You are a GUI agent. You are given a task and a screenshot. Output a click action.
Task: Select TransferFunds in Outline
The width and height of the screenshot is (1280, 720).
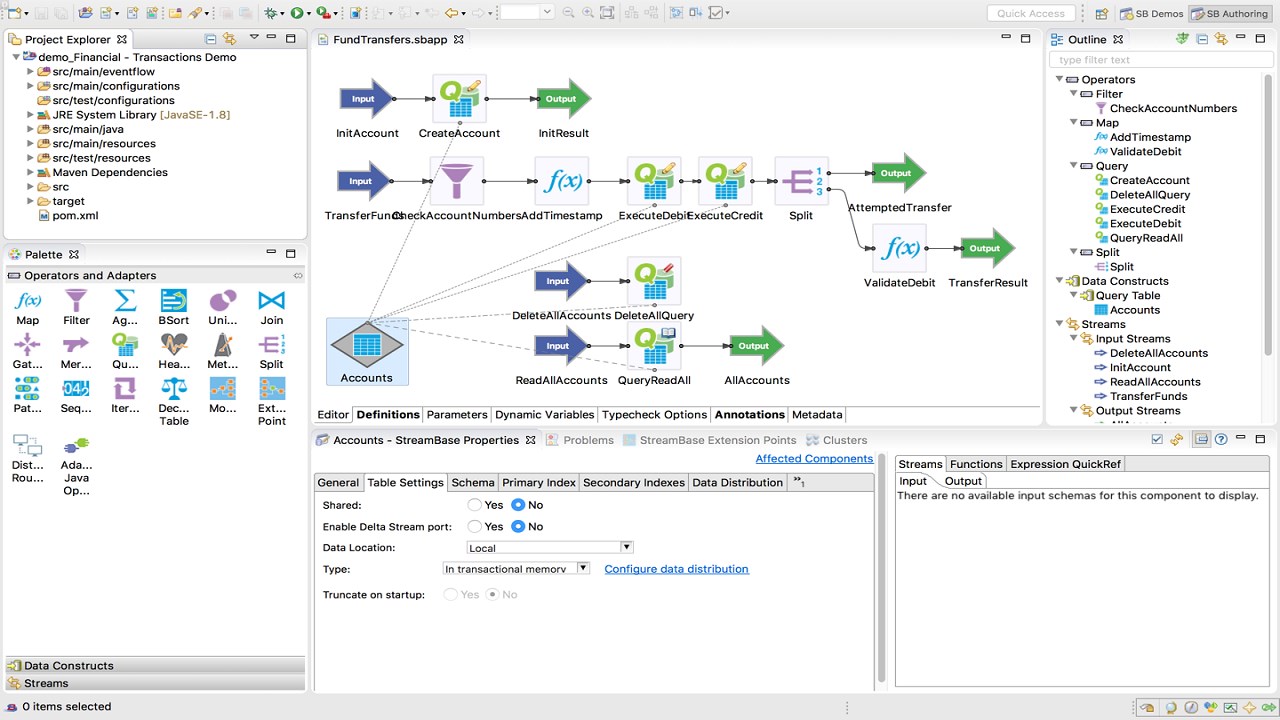tap(1148, 396)
